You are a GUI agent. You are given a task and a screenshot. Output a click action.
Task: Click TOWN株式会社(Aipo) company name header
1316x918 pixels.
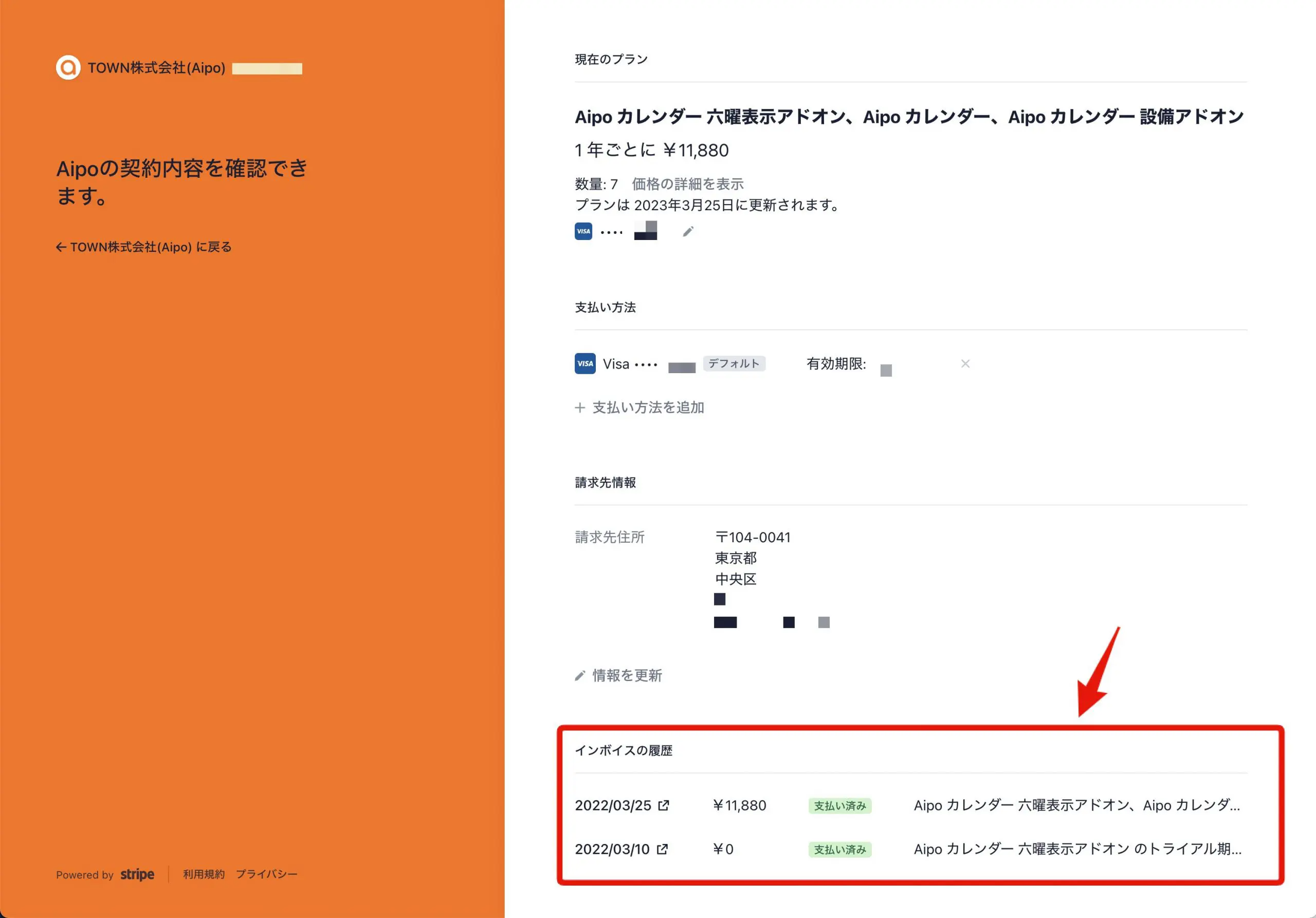156,68
